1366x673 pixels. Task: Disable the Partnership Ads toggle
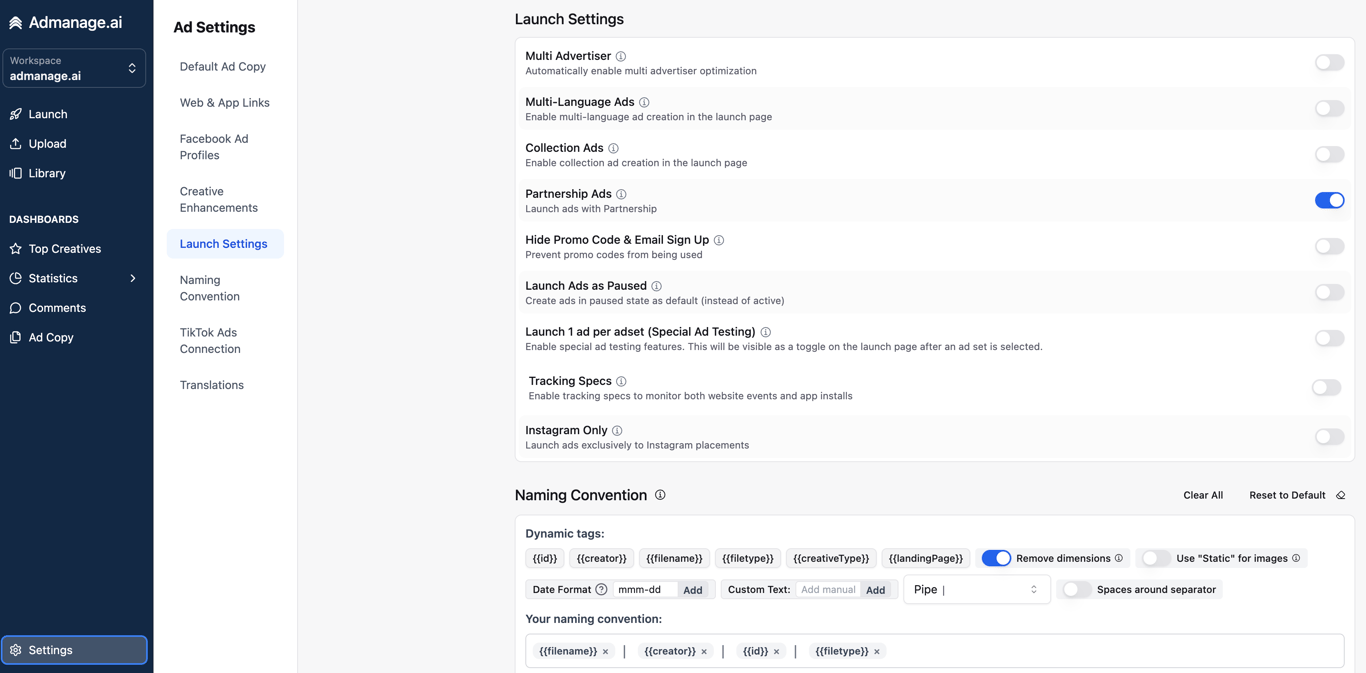1329,201
